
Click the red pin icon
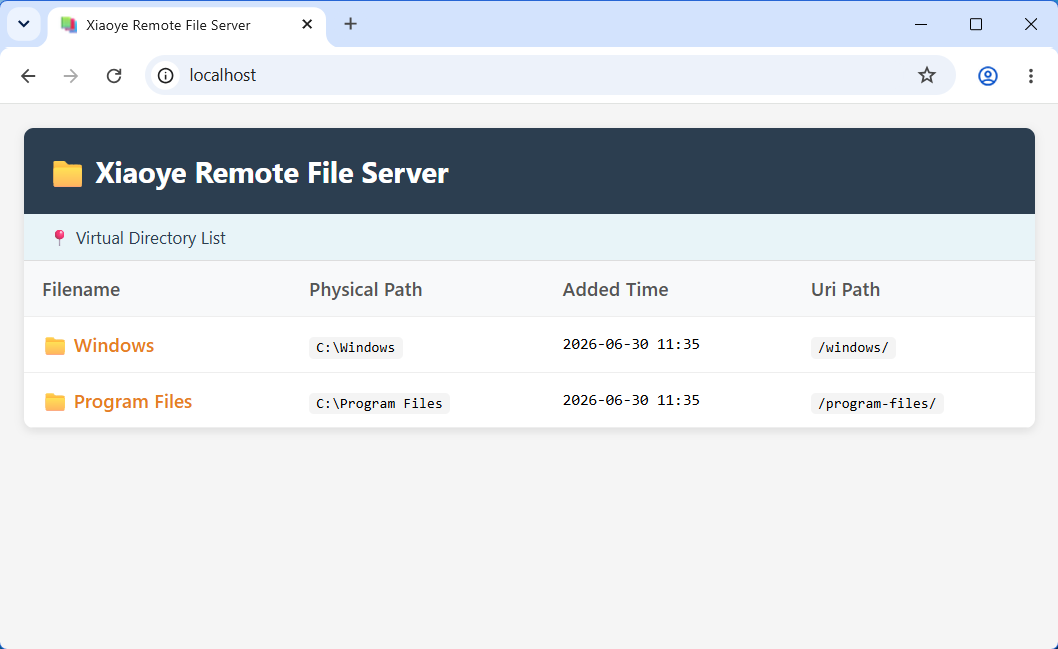[59, 237]
